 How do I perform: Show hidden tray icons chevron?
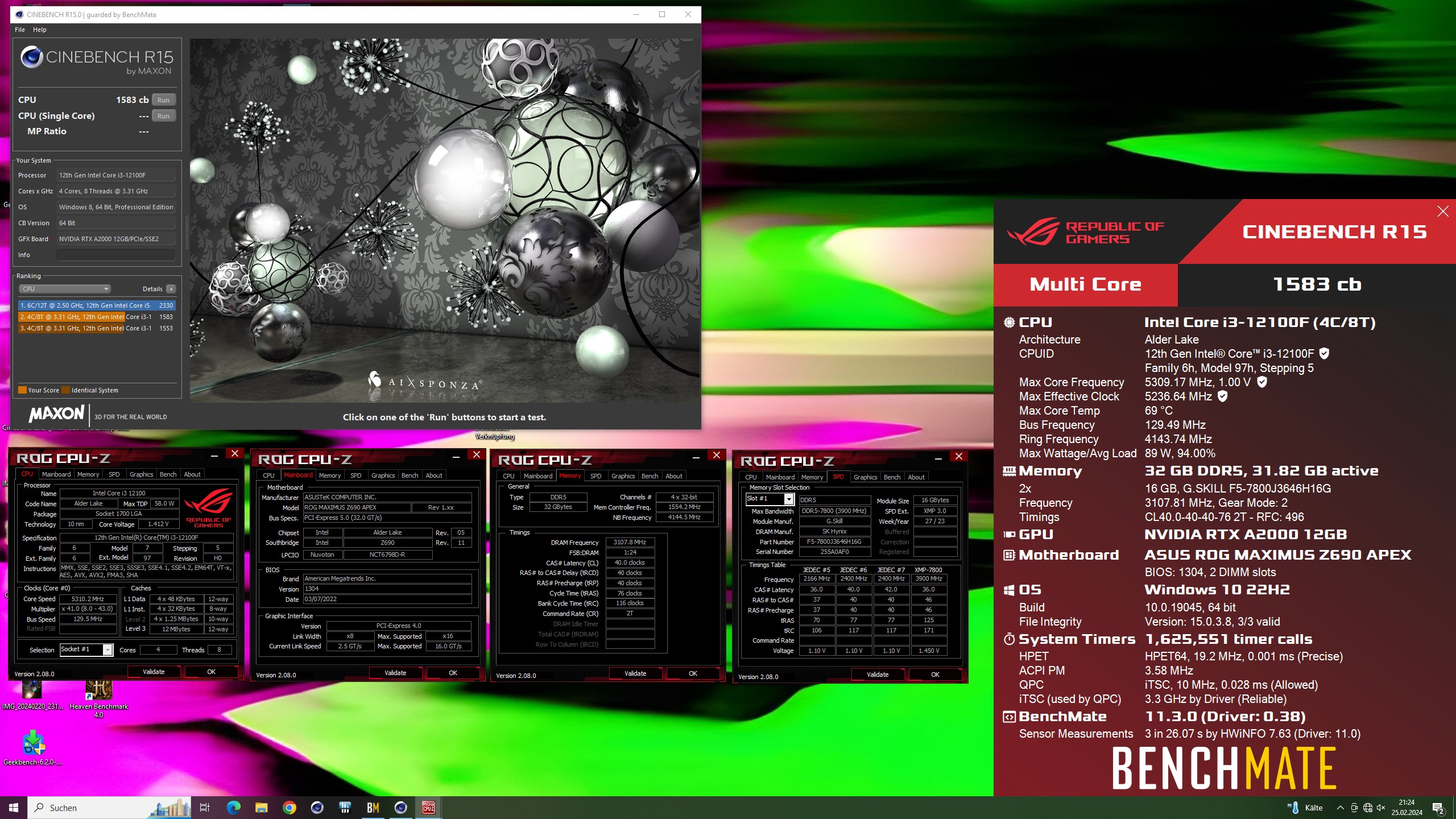[x=1340, y=808]
